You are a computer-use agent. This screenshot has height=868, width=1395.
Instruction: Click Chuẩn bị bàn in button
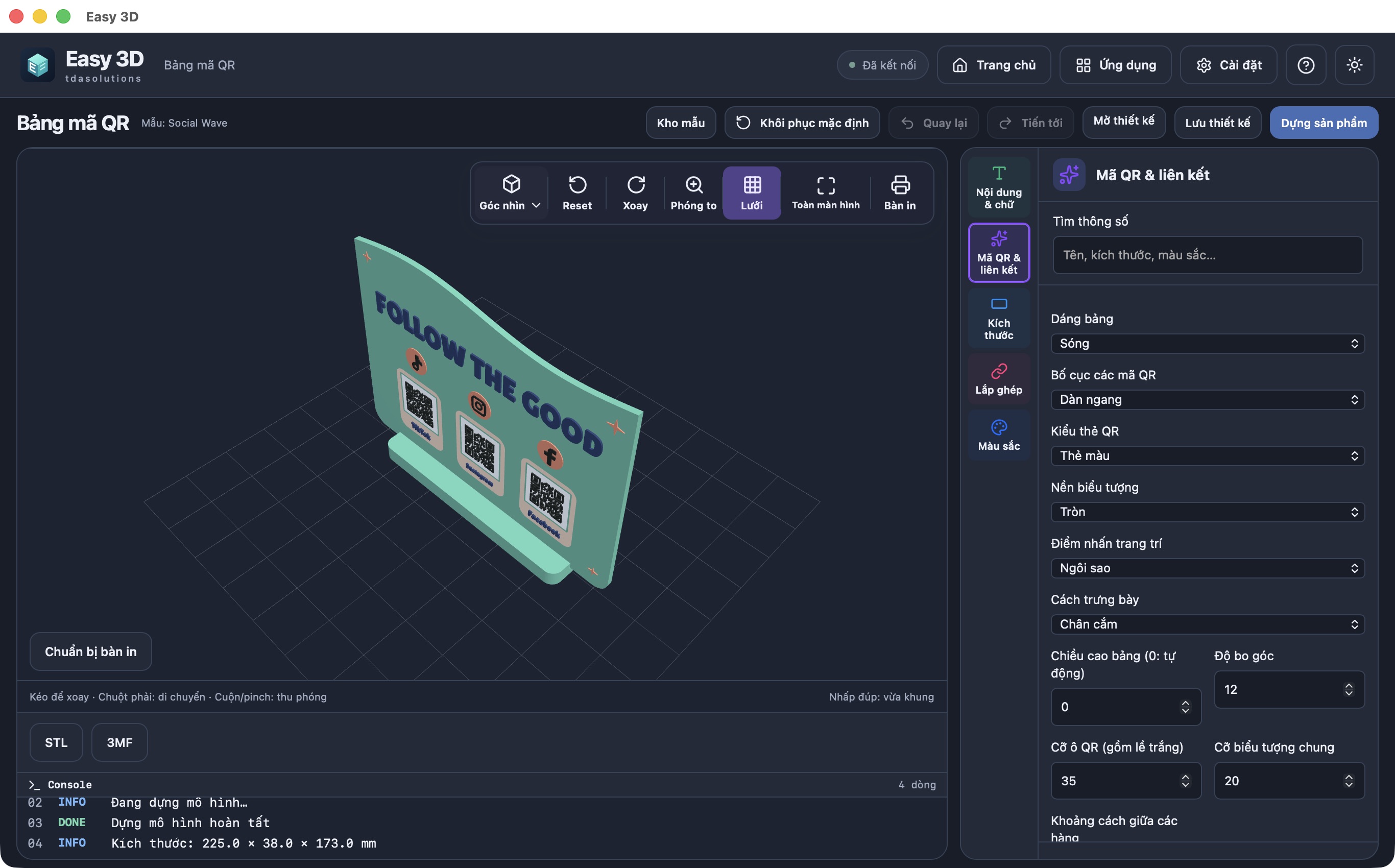[91, 652]
